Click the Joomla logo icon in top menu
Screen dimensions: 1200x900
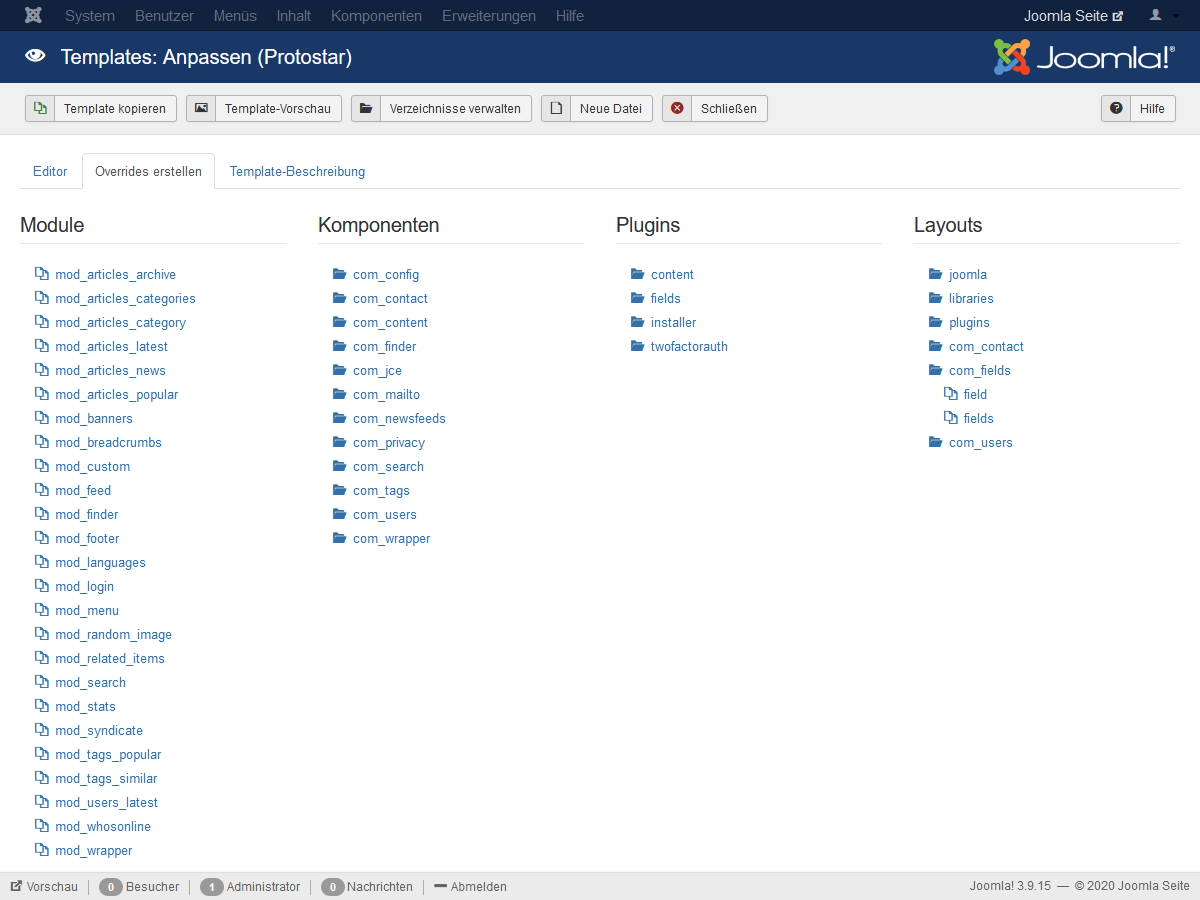point(33,16)
